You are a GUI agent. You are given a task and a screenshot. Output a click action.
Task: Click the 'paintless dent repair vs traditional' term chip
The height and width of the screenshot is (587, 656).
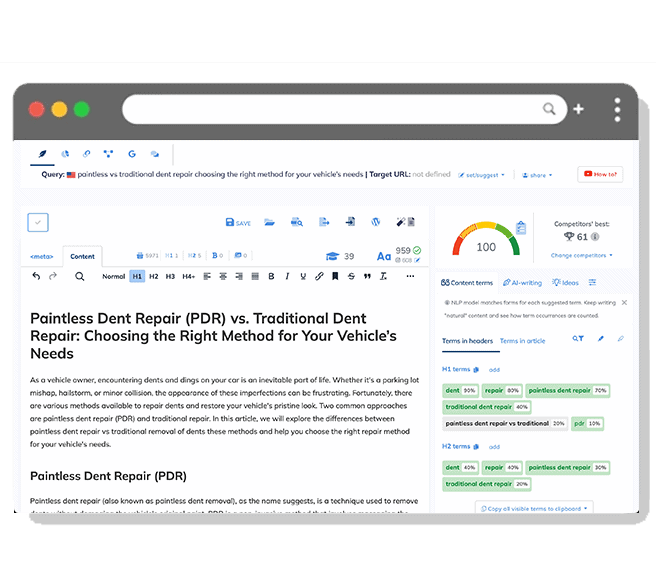[x=505, y=423]
